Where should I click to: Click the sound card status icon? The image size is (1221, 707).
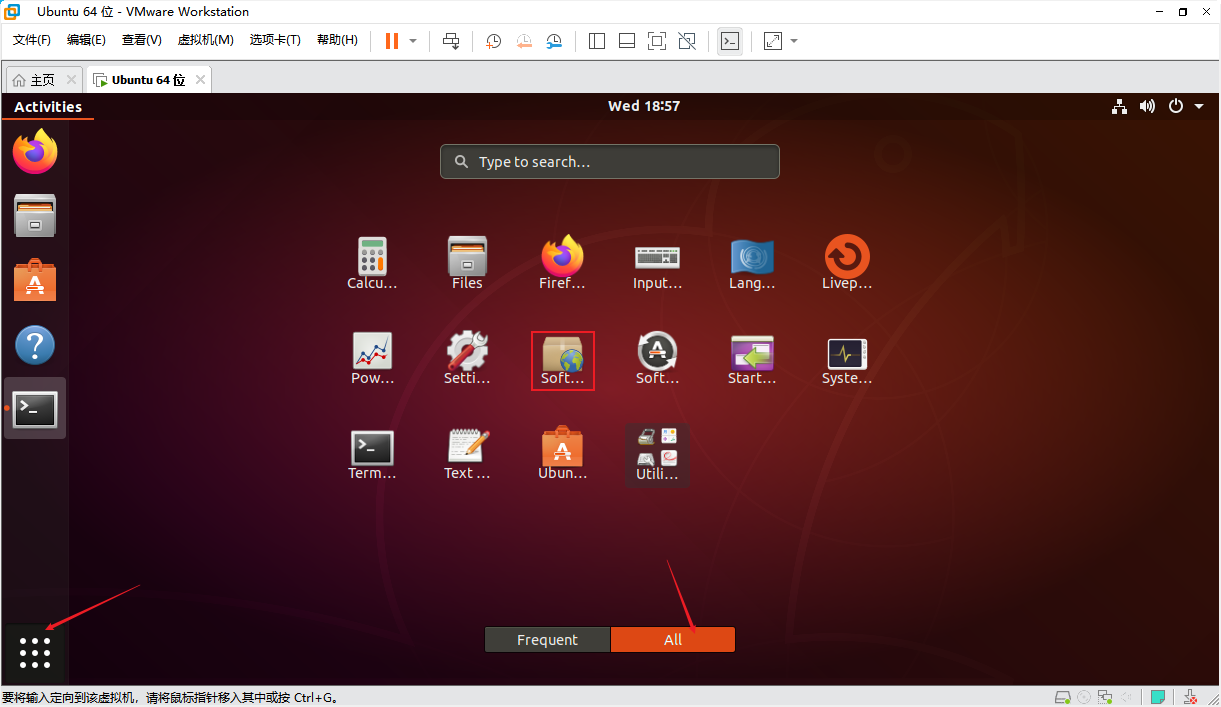[1126, 697]
